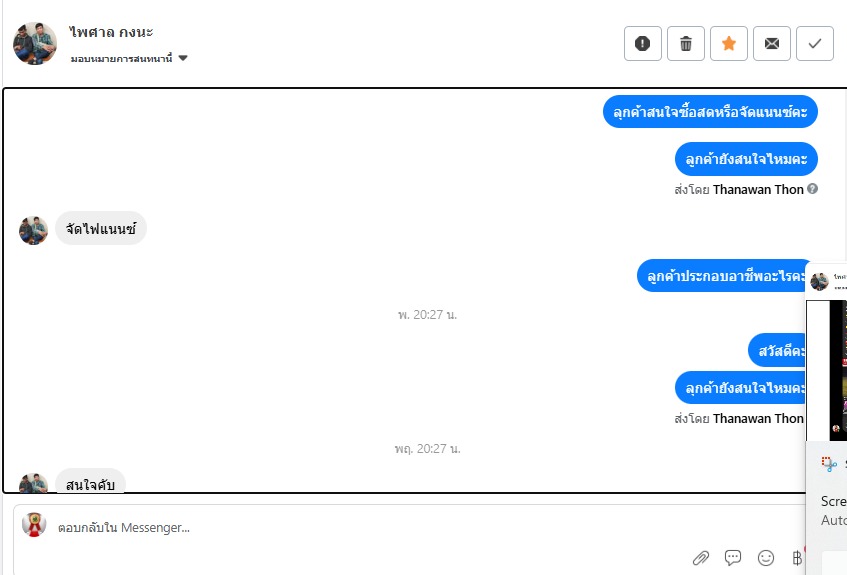Image resolution: width=847 pixels, height=575 pixels.
Task: Mark conversation unread via envelope icon
Action: click(771, 43)
